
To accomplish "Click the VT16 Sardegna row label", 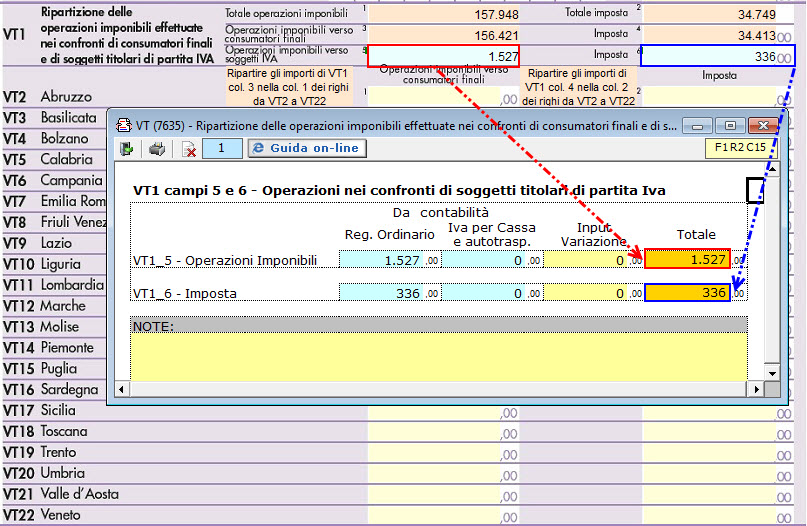I will pos(50,390).
